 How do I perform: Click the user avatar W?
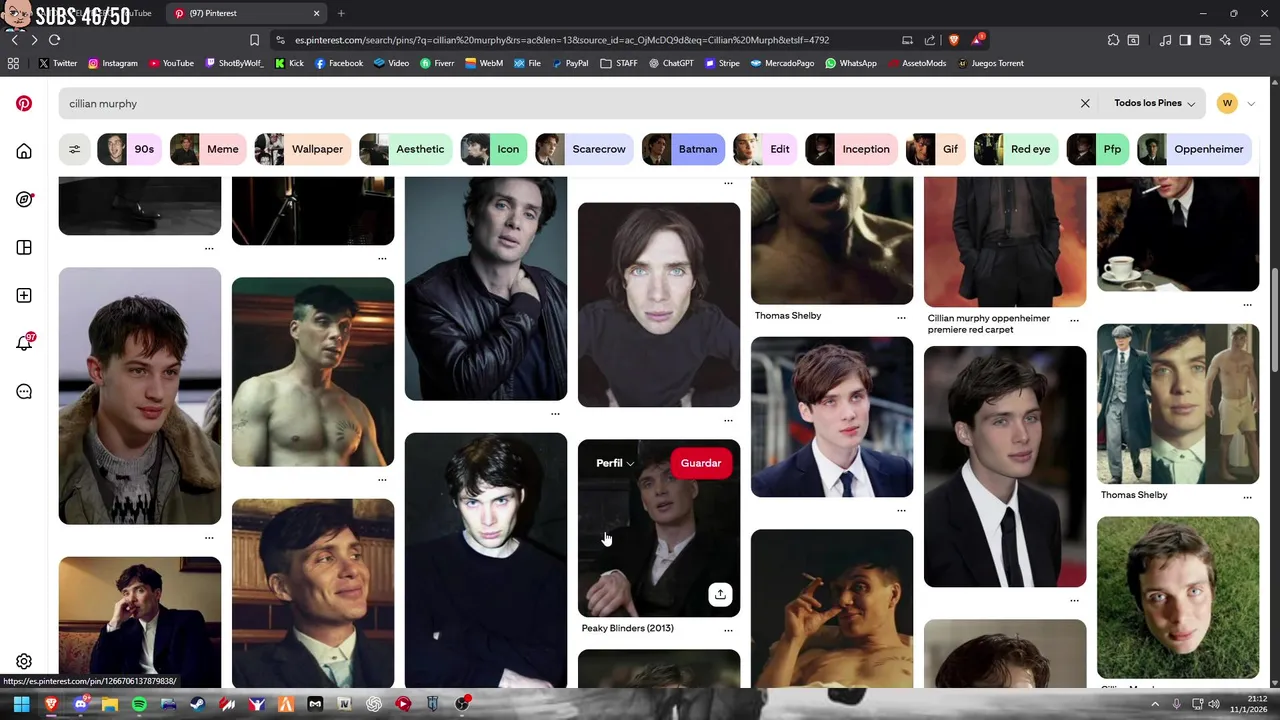(1227, 103)
